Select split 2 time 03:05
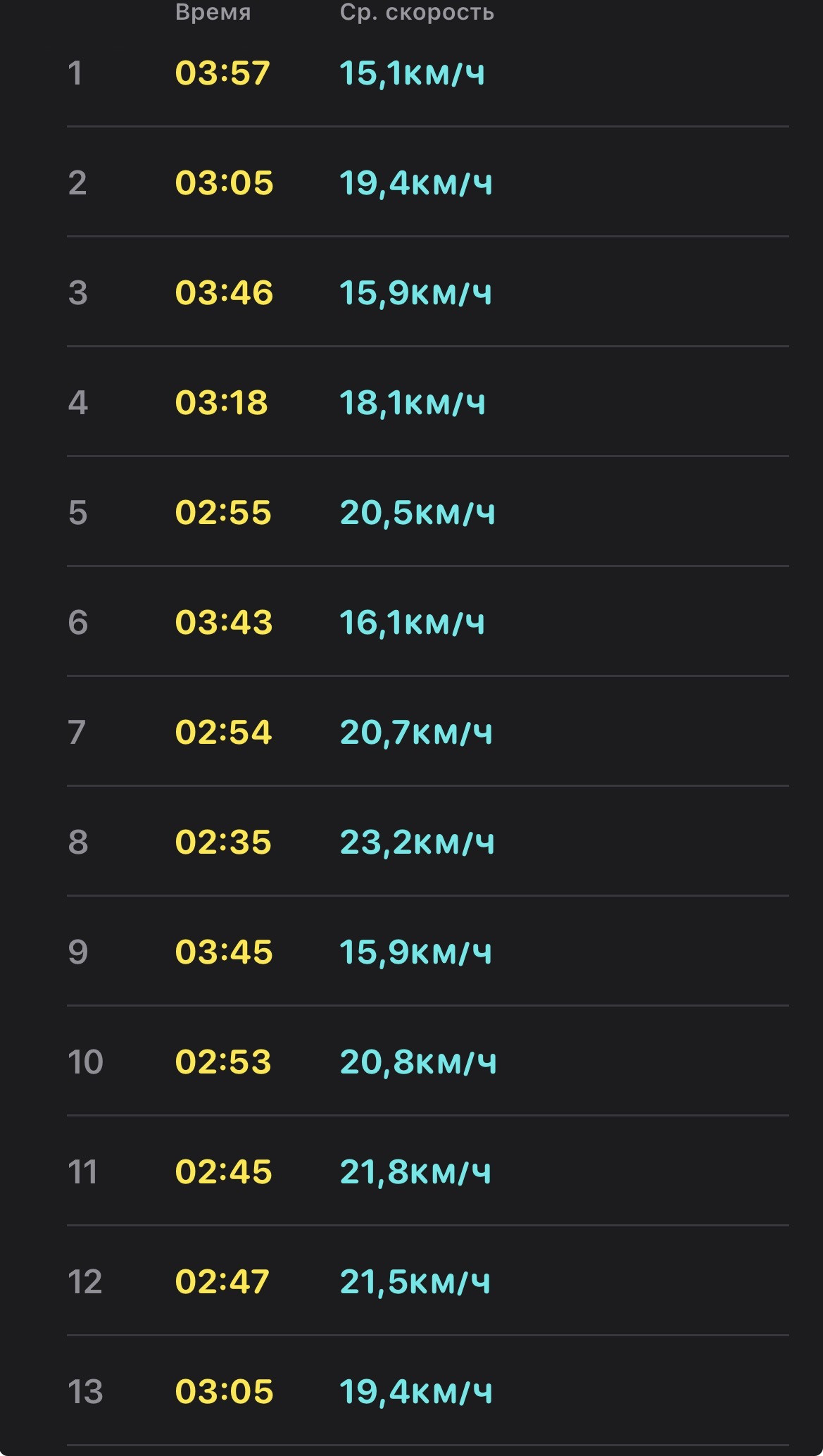The height and width of the screenshot is (1456, 823). pyautogui.click(x=224, y=183)
